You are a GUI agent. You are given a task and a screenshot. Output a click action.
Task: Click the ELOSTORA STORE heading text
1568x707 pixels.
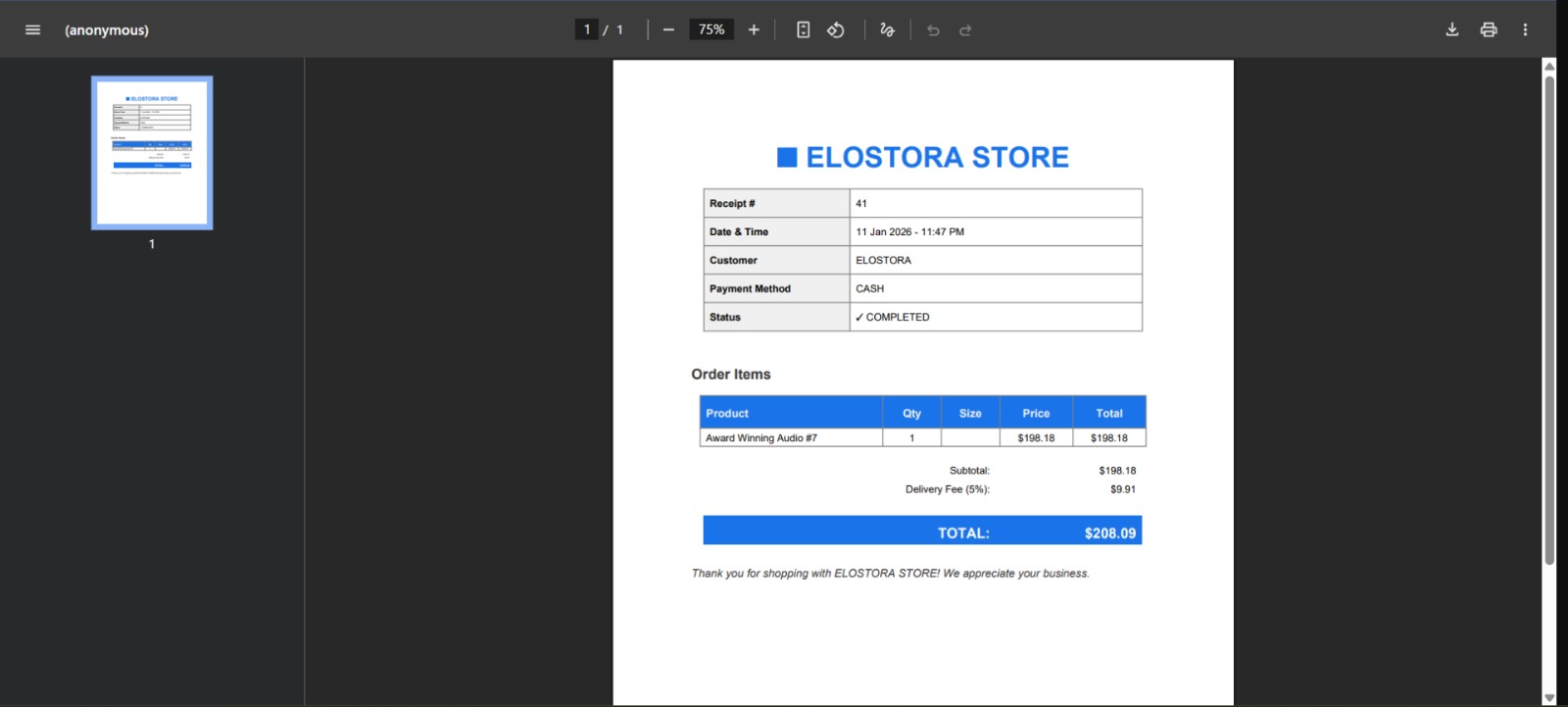[x=937, y=157]
